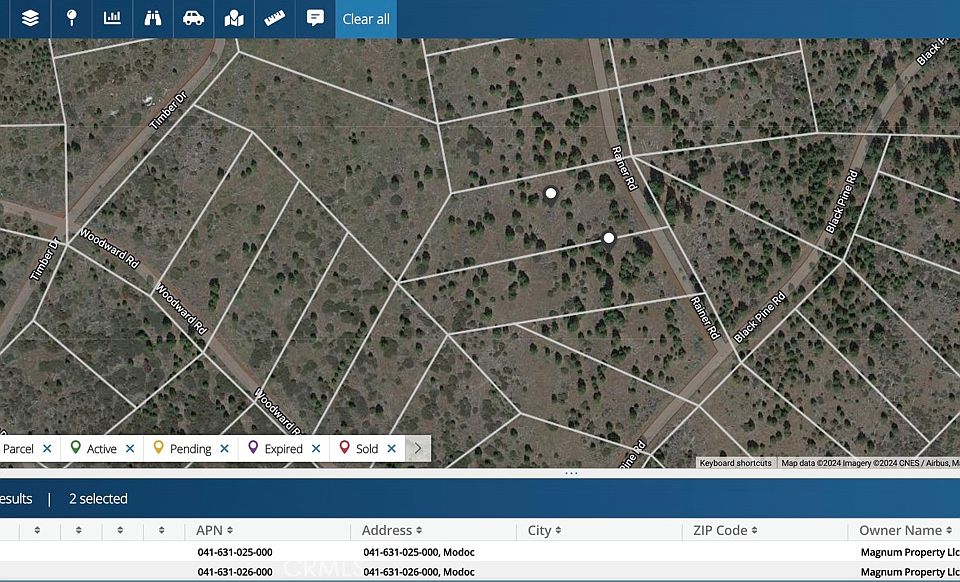Click the third unlabeled column sort arrows
This screenshot has width=960, height=582.
coord(120,530)
